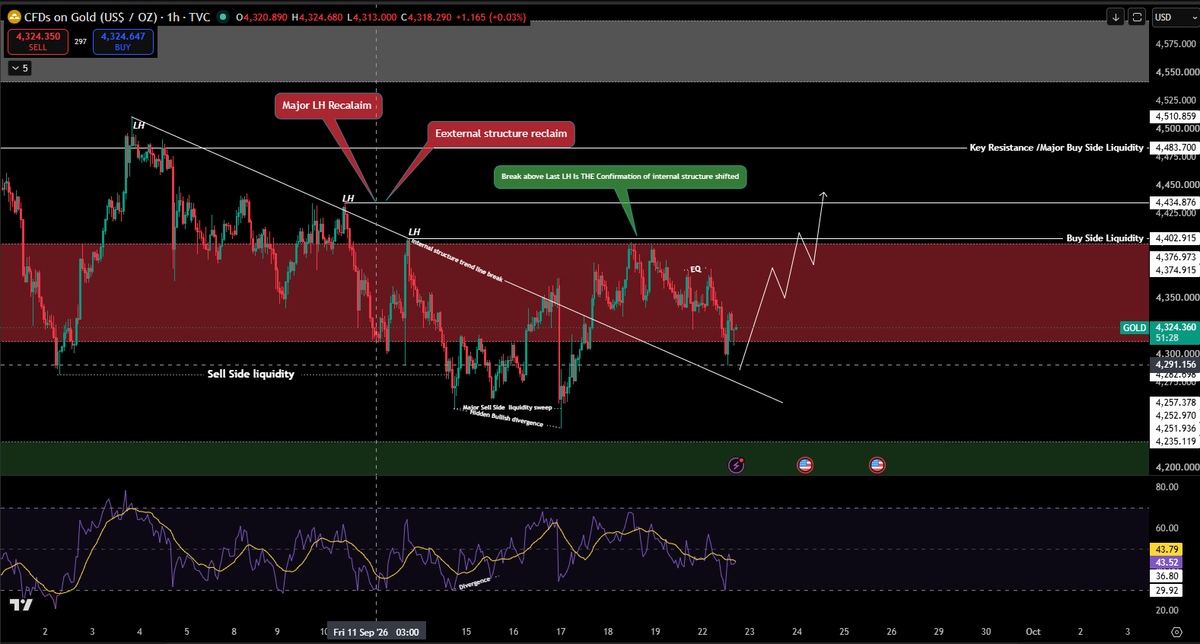Click the Buy Side Liquidity label
This screenshot has width=1200, height=644.
pos(1105,238)
